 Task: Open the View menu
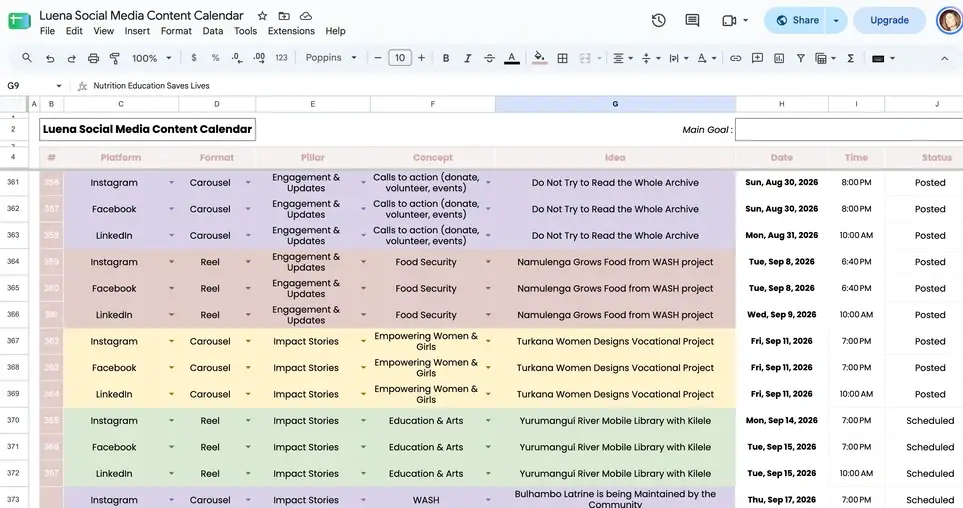(103, 31)
